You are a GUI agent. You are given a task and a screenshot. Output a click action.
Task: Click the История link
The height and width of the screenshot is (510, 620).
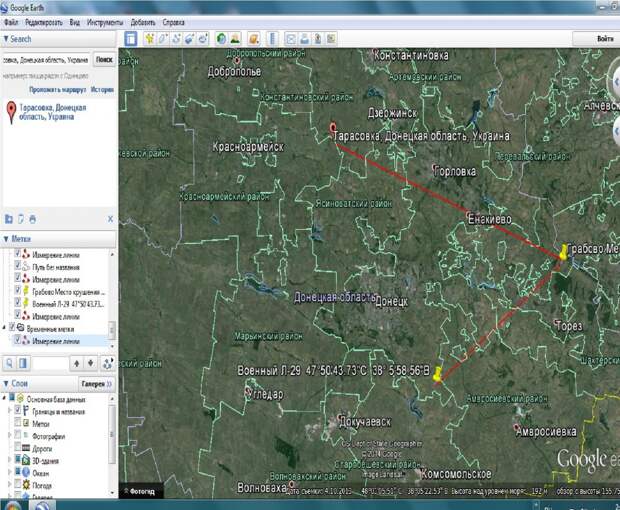(x=102, y=90)
